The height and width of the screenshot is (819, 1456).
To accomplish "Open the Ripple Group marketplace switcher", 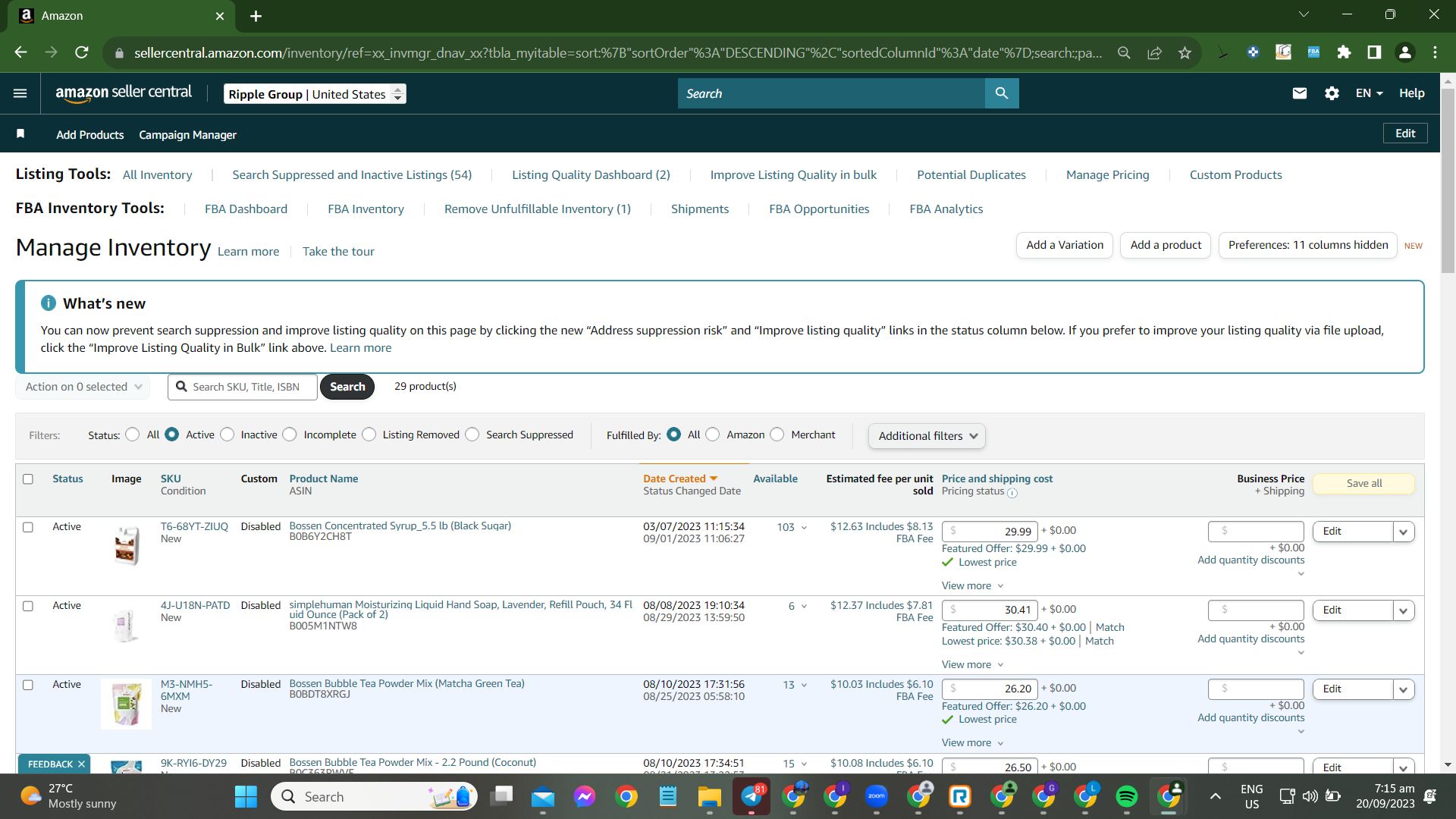I will (315, 94).
